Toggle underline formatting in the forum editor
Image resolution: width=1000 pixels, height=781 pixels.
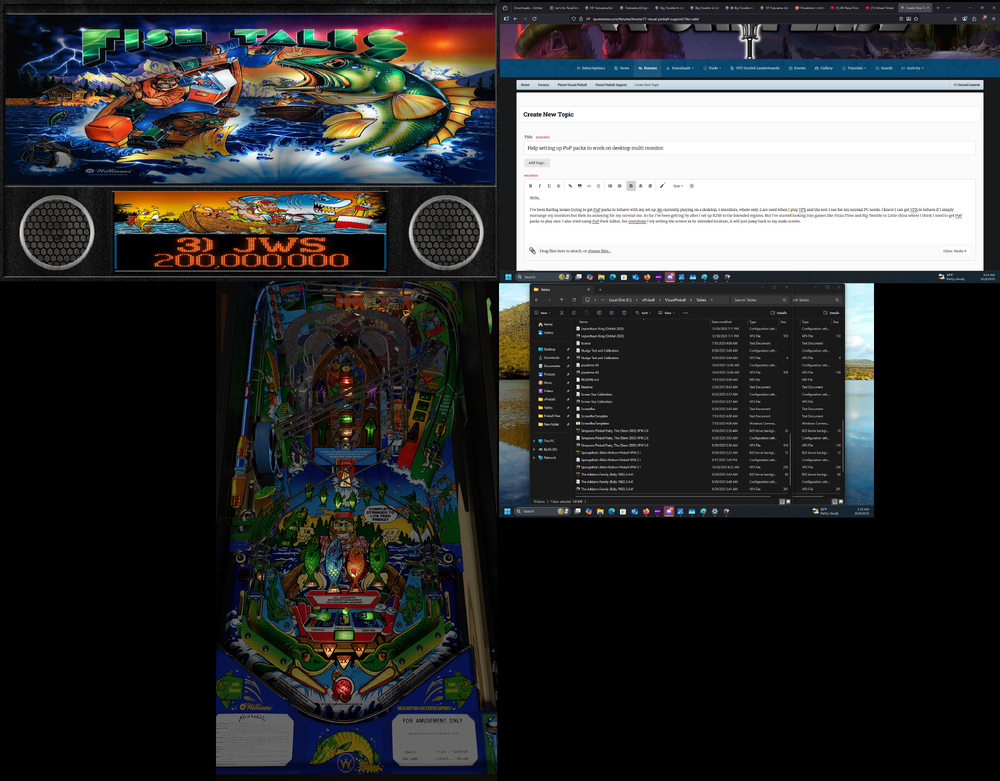point(549,186)
